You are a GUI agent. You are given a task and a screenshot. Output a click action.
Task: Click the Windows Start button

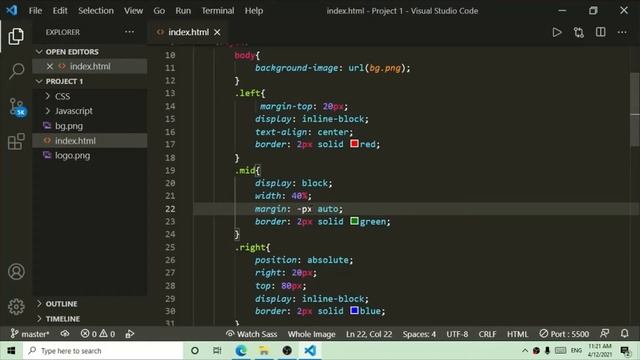(11, 351)
